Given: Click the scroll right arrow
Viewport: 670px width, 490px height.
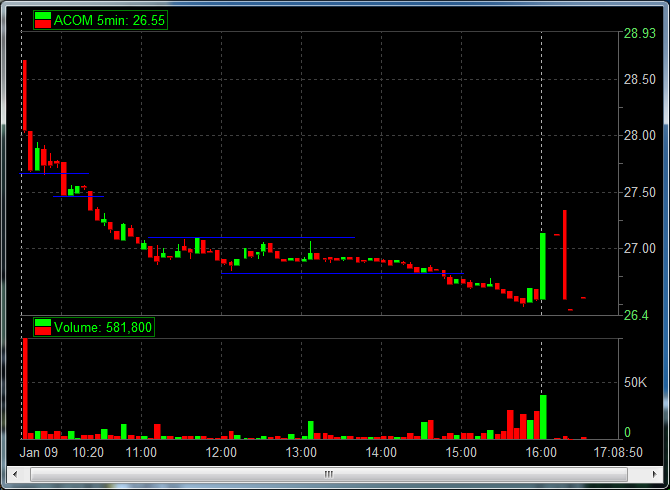Looking at the screenshot, I should pyautogui.click(x=655, y=474).
